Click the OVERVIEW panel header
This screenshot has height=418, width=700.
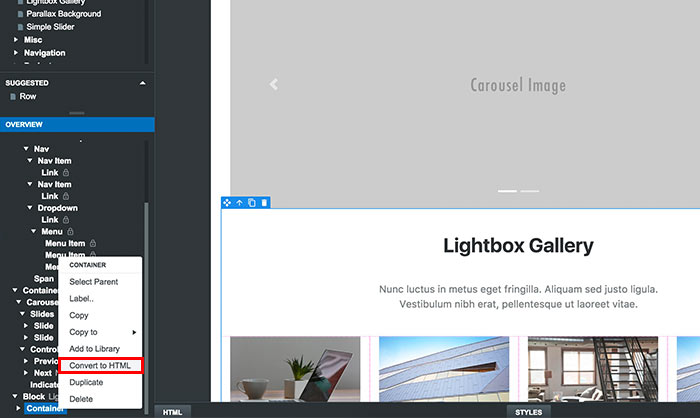coord(77,125)
